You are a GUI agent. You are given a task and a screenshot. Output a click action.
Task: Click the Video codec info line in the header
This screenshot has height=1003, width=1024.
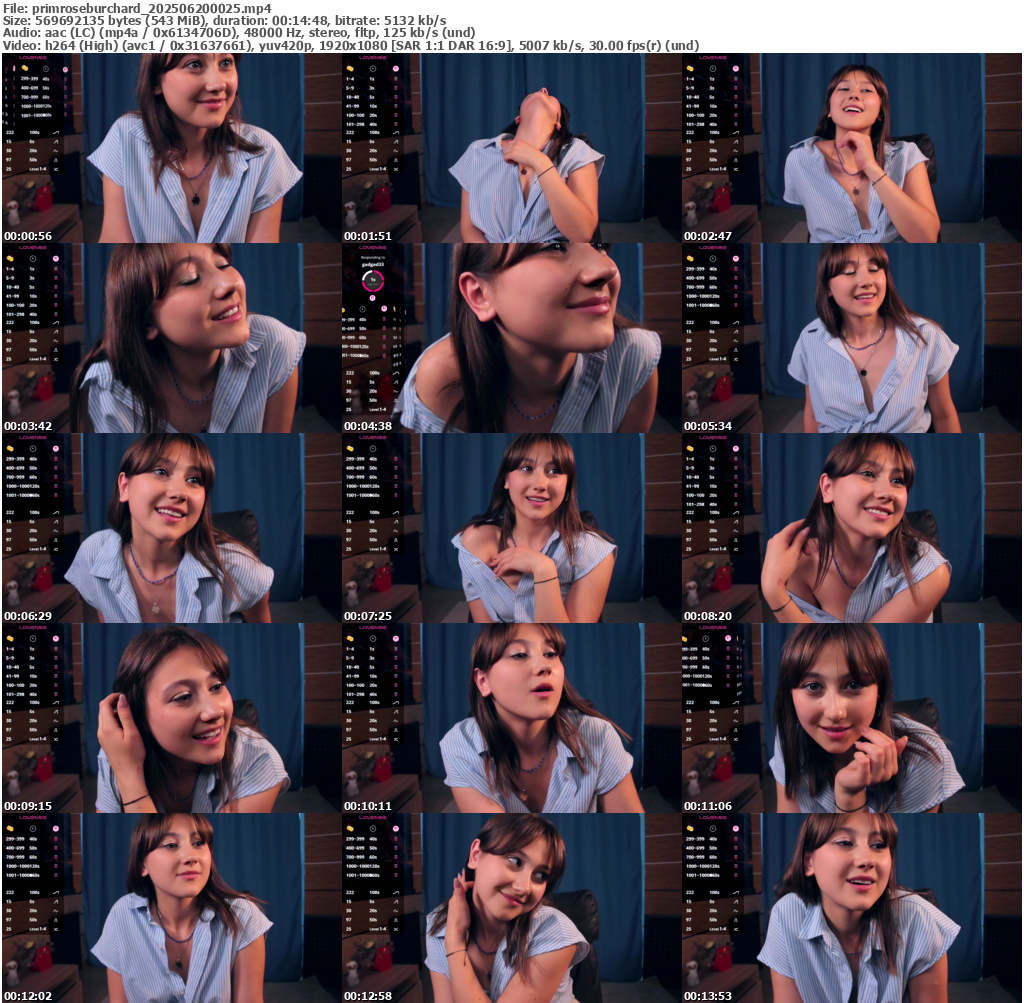tap(350, 45)
